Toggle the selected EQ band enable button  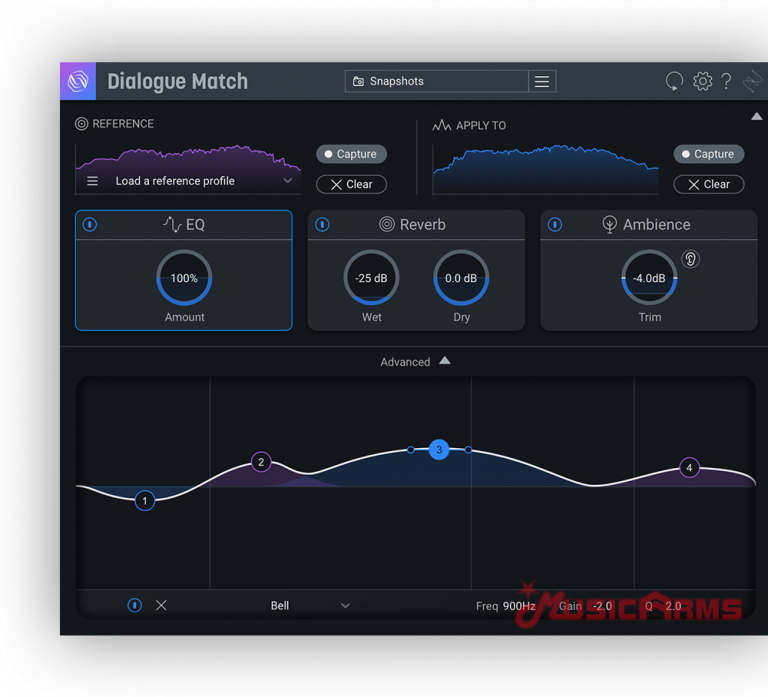[134, 605]
